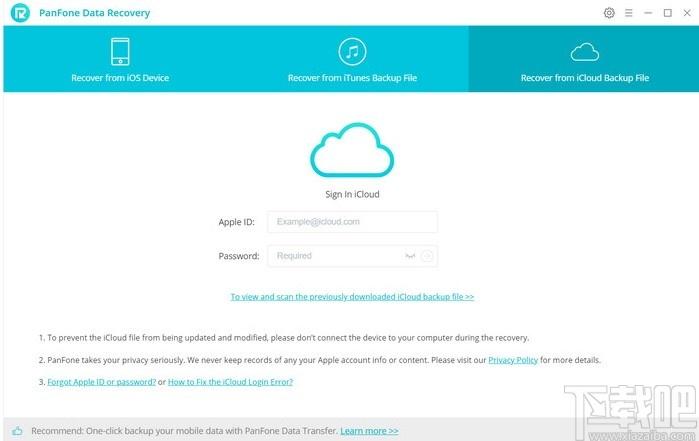Click the PanFone logo icon
Screen dimensions: 699x441
20,12
